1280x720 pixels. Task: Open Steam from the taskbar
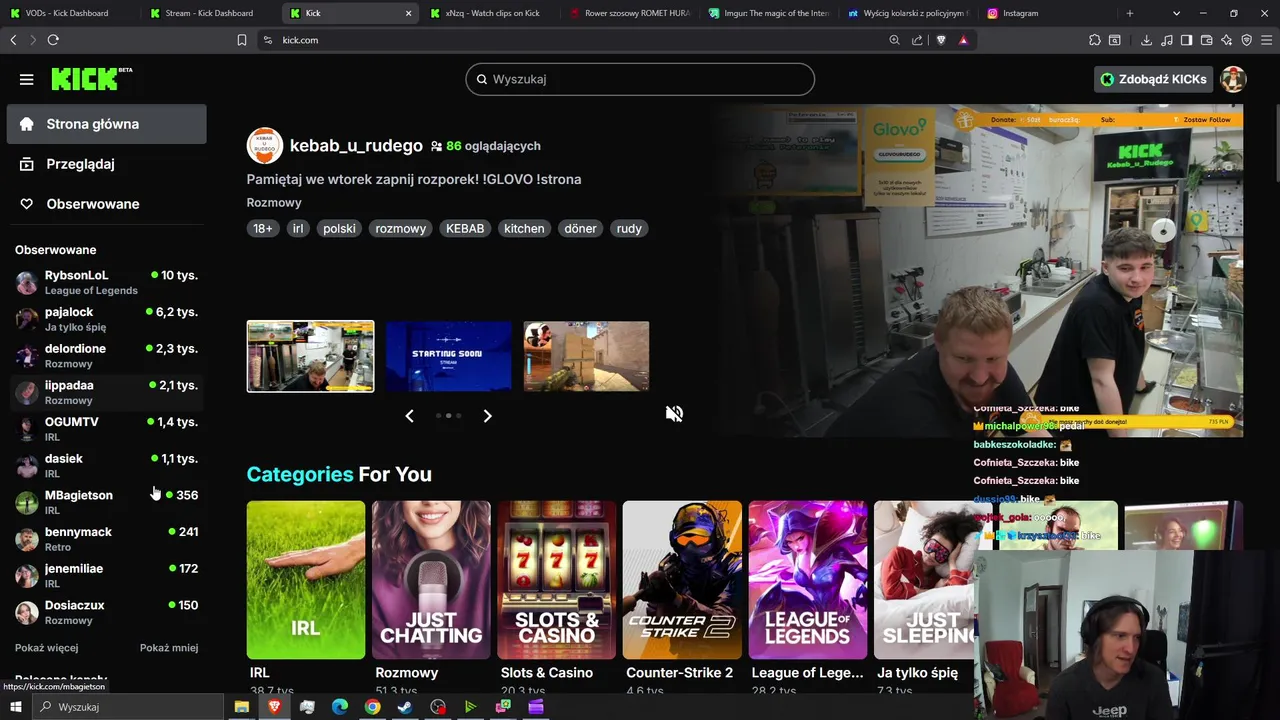coord(405,707)
